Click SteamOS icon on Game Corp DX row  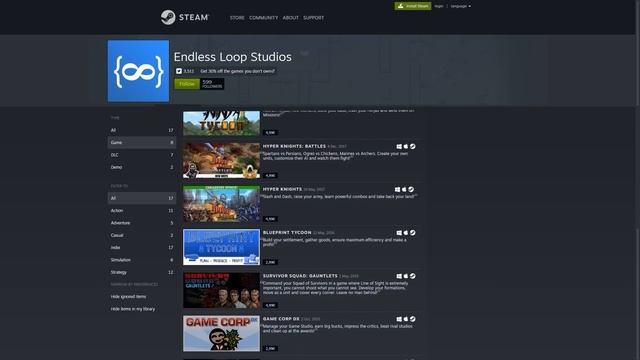click(x=413, y=319)
